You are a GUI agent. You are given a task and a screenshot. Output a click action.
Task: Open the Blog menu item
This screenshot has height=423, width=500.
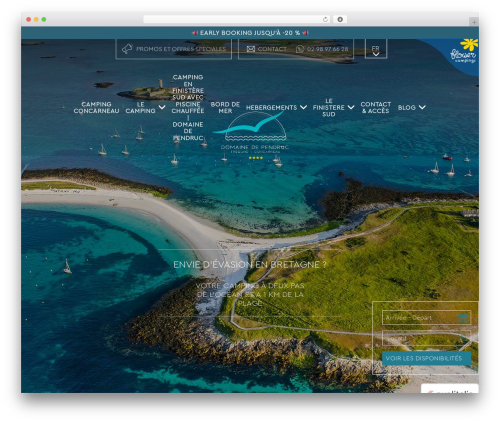tap(407, 107)
